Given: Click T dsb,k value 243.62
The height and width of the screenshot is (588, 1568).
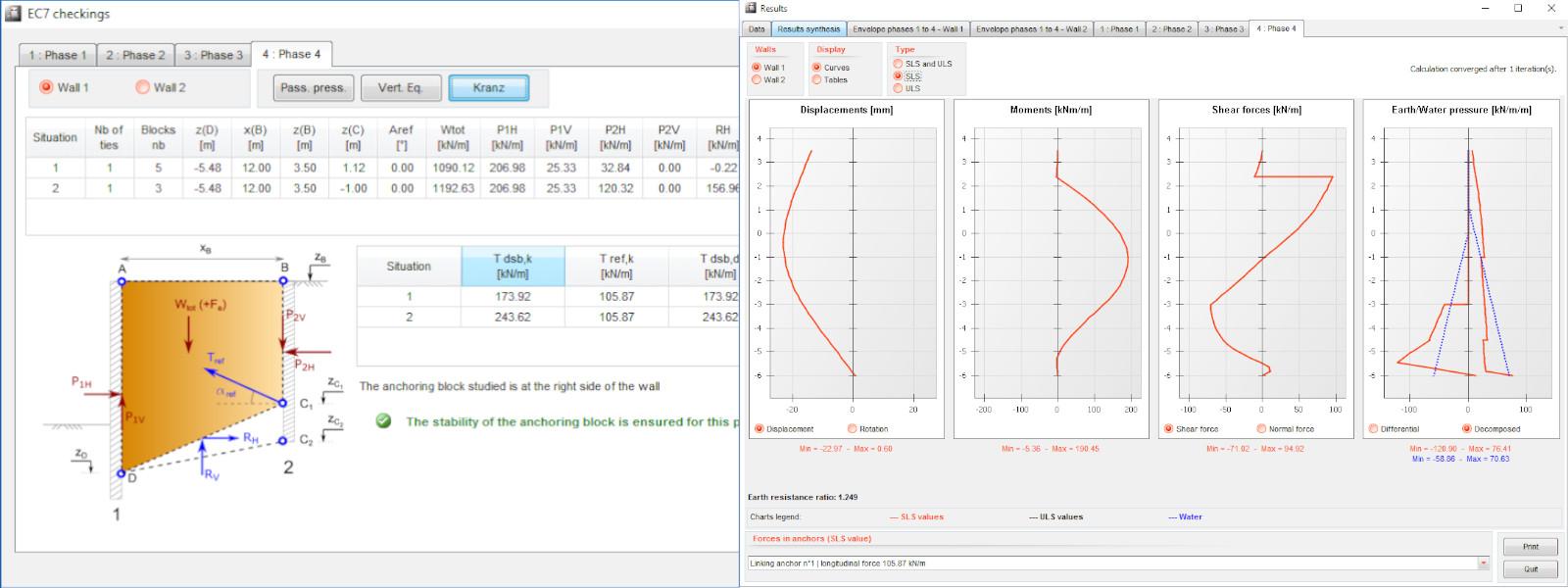Looking at the screenshot, I should pyautogui.click(x=513, y=317).
